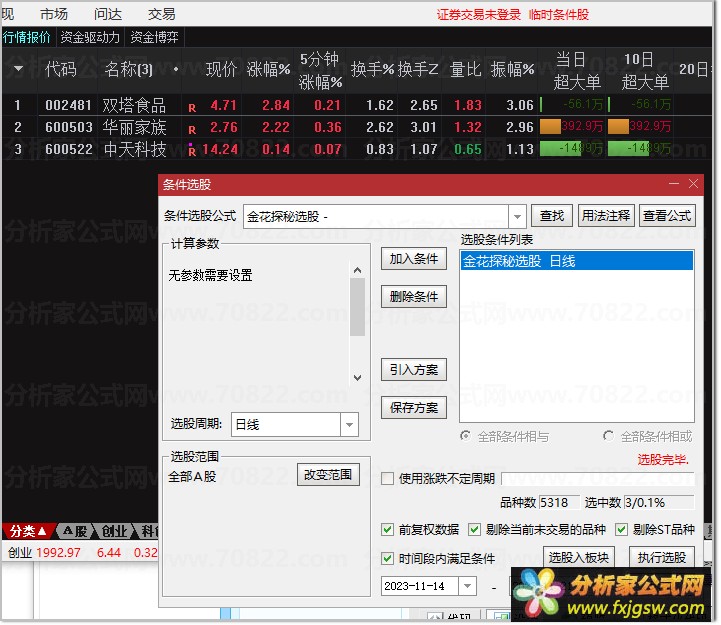
Task: Toggle the 时间段内满足条件 checkbox
Action: tap(388, 558)
